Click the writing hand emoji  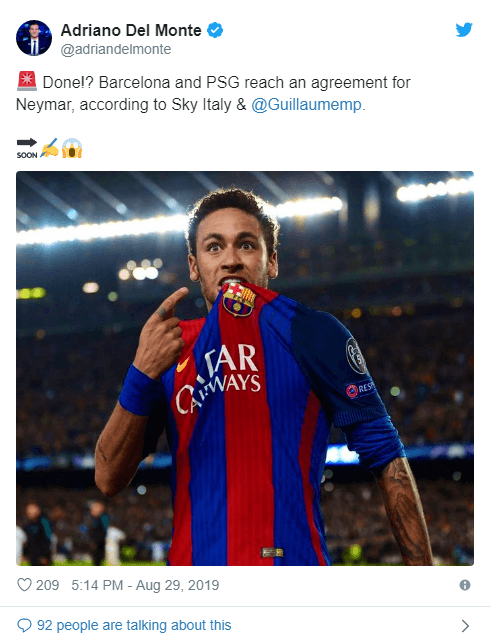(x=50, y=148)
